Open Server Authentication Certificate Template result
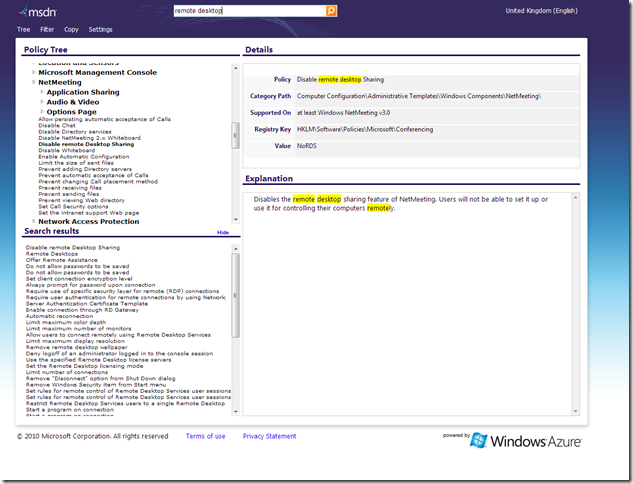This screenshot has width=633, height=484. 87,304
